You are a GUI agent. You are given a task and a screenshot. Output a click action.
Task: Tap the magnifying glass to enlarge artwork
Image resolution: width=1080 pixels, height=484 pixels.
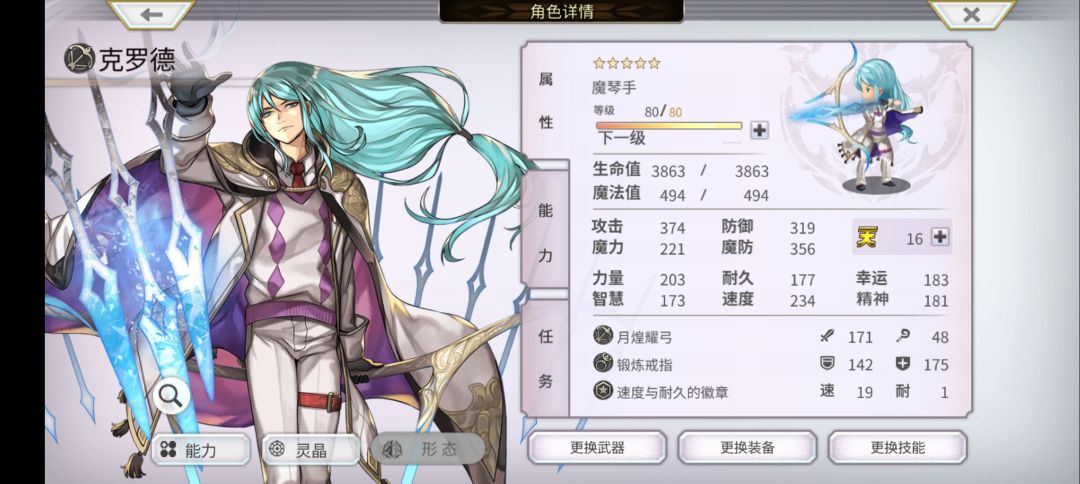(x=170, y=395)
